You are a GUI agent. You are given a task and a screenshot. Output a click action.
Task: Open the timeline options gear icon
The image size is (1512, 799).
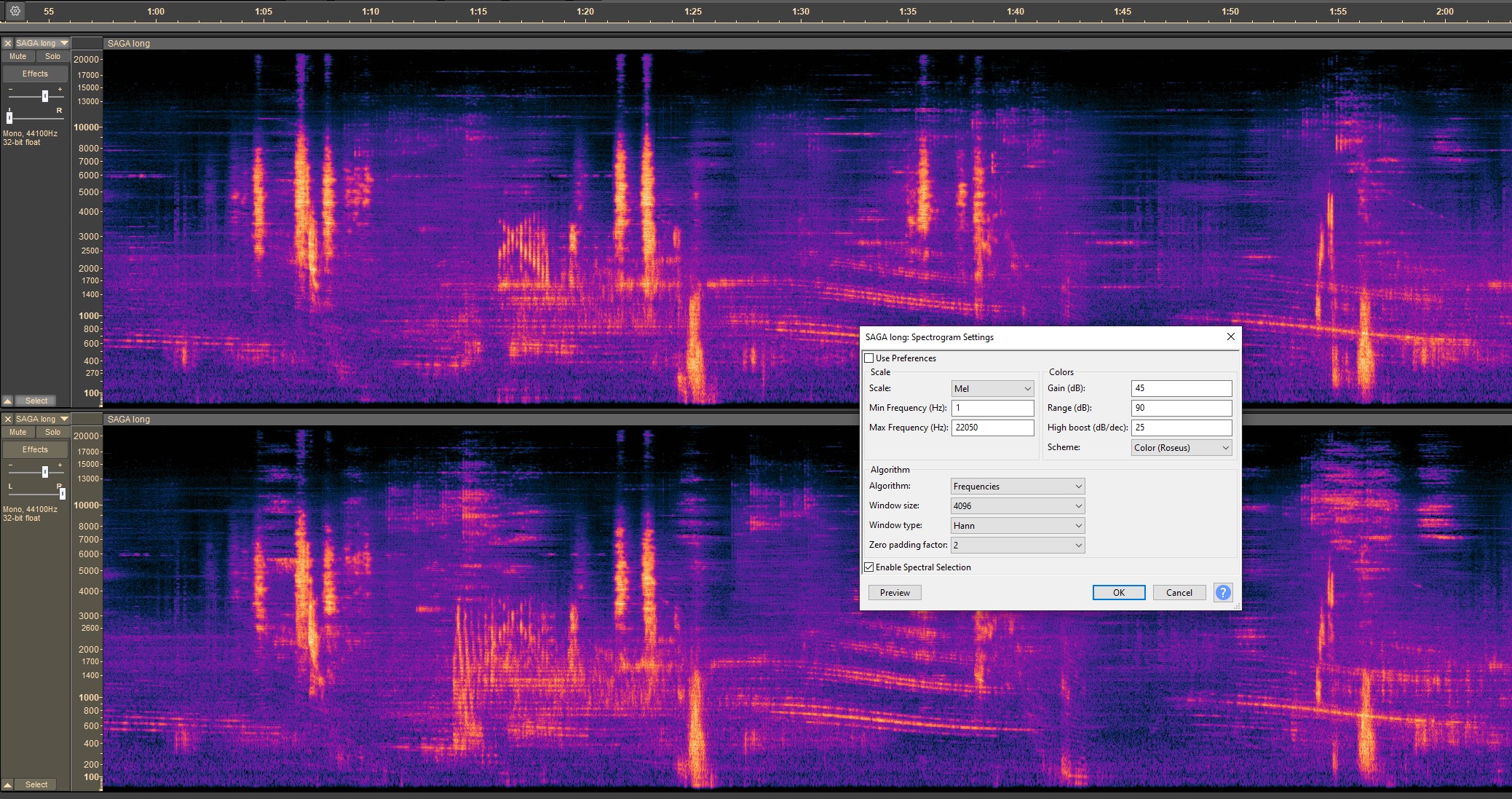click(15, 11)
